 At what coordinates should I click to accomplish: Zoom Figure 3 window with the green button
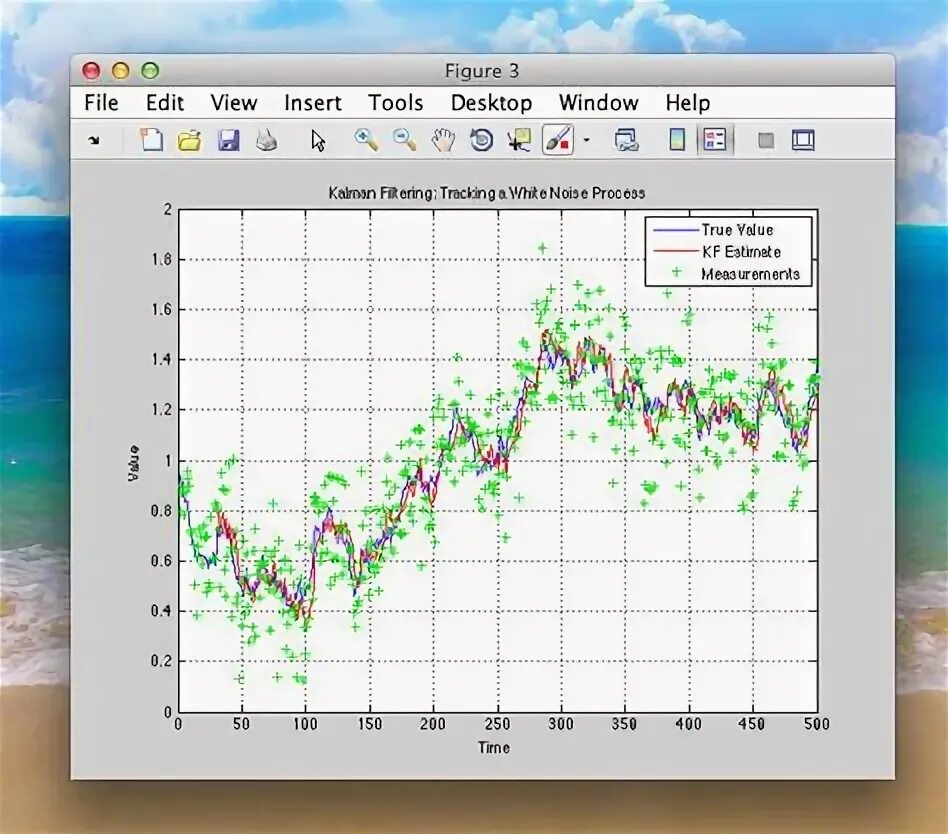coord(150,71)
